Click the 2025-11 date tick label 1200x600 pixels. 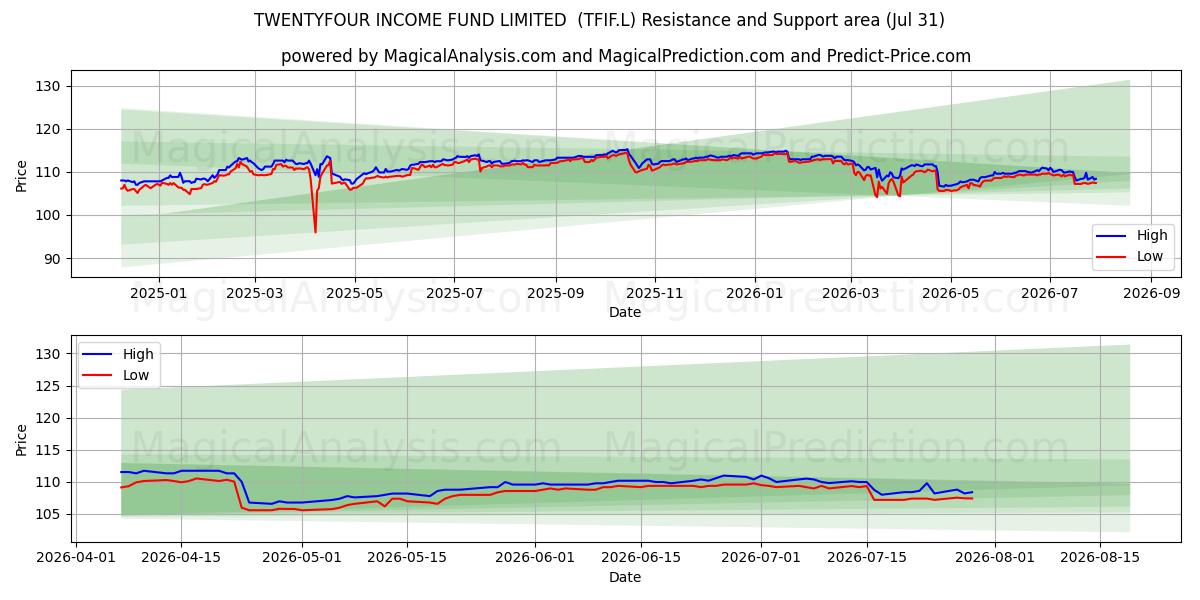click(x=655, y=294)
